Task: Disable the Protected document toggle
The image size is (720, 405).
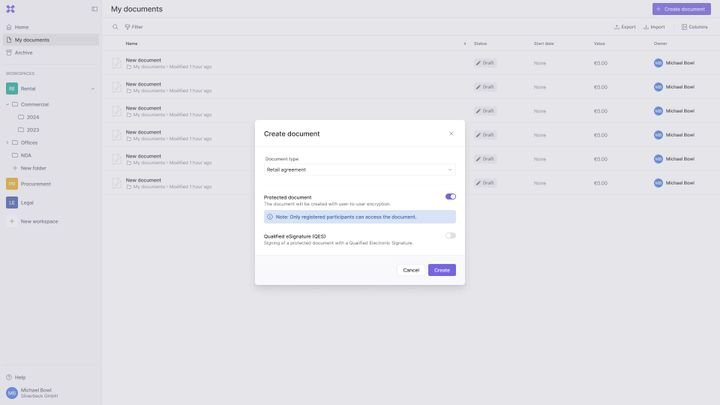Action: (x=450, y=197)
